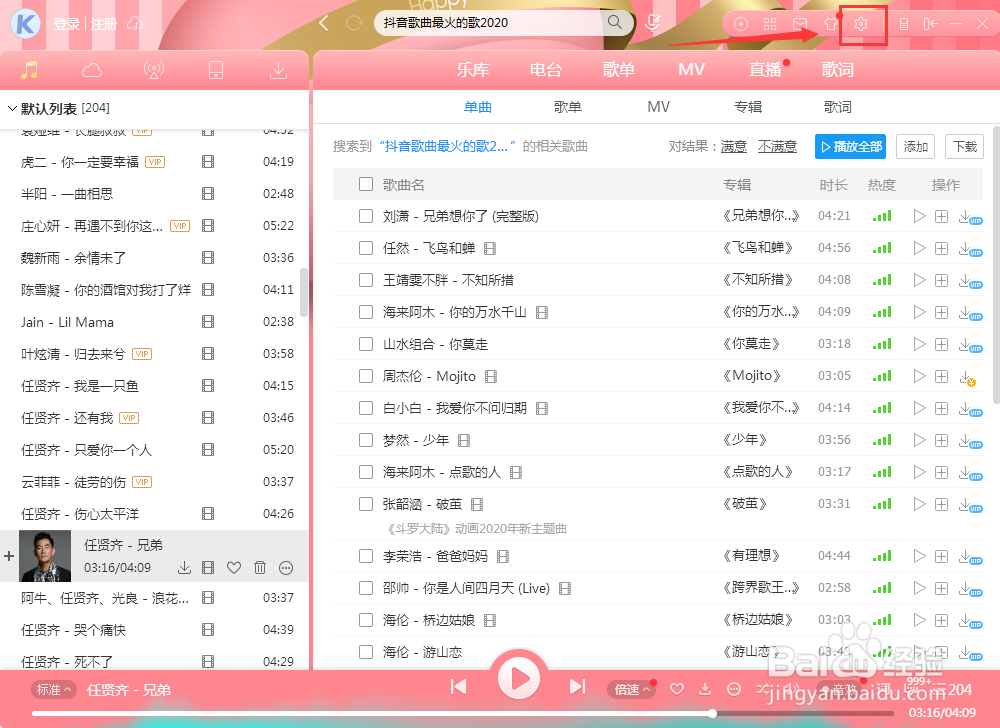Image resolution: width=1000 pixels, height=728 pixels.
Task: Open the local music note sidebar icon
Action: pyautogui.click(x=29, y=70)
